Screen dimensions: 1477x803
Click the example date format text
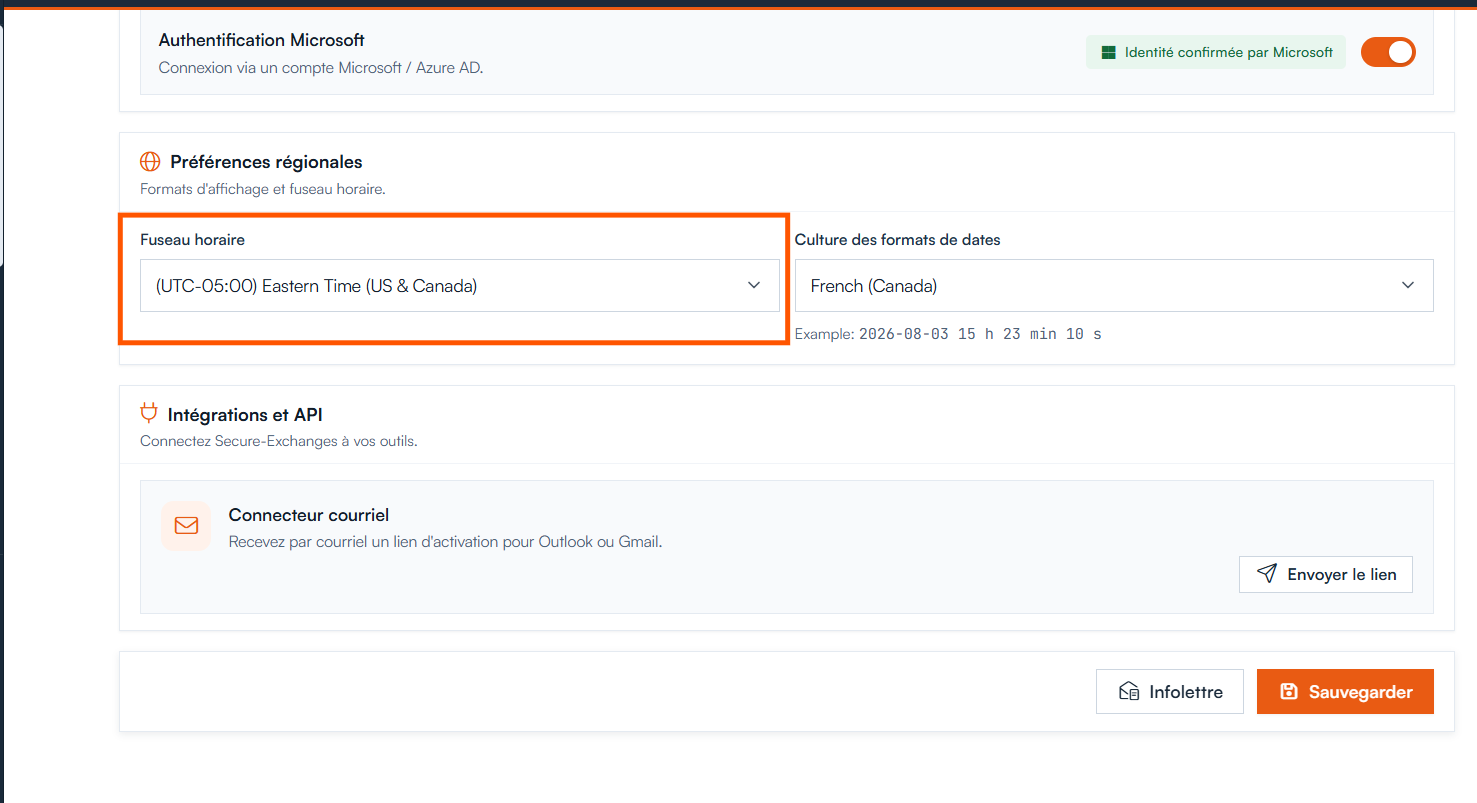coord(948,334)
